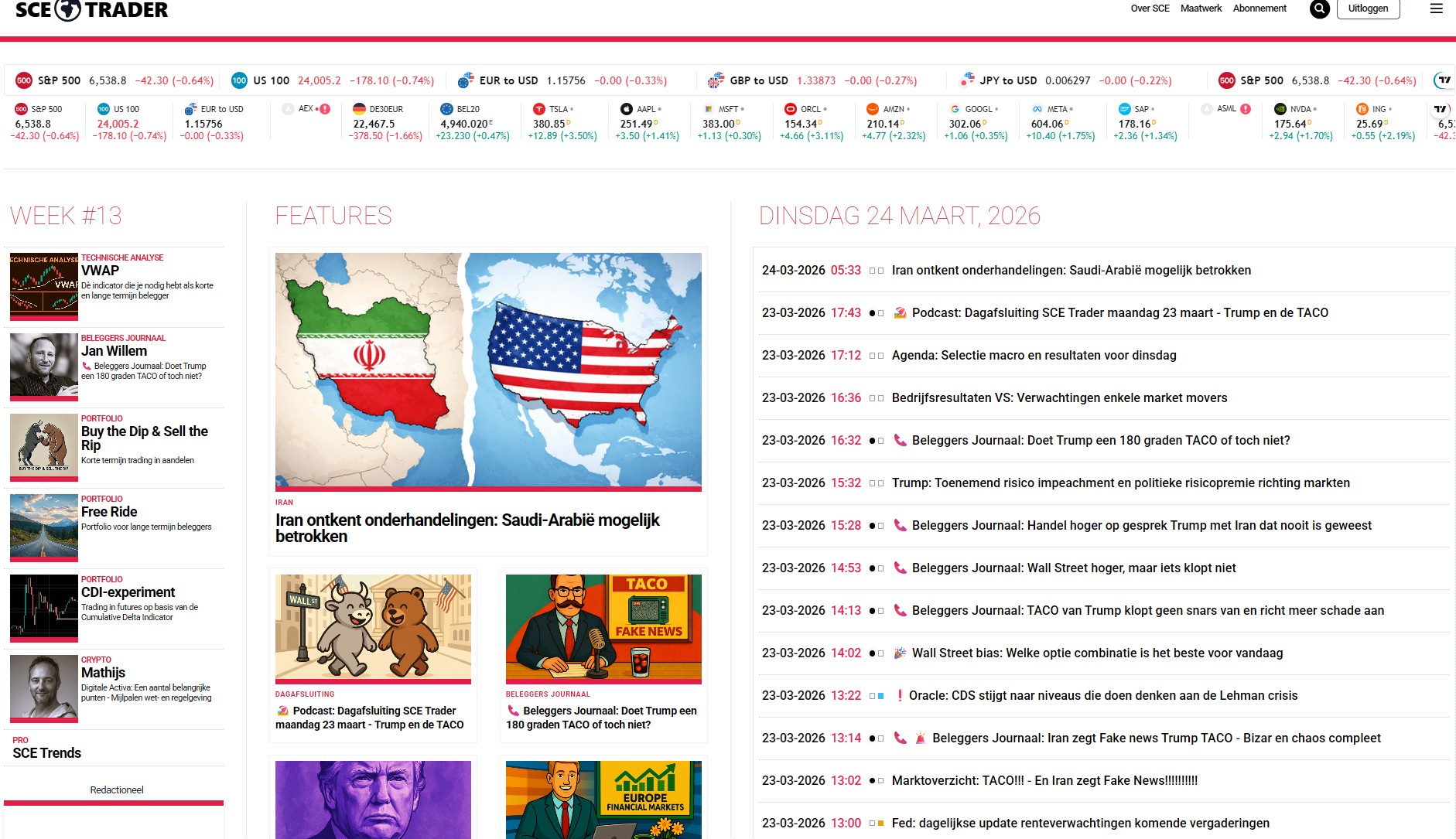Screen dimensions: 1456x839
Task: Switch to the Redactioneel tab
Action: pyautogui.click(x=117, y=790)
